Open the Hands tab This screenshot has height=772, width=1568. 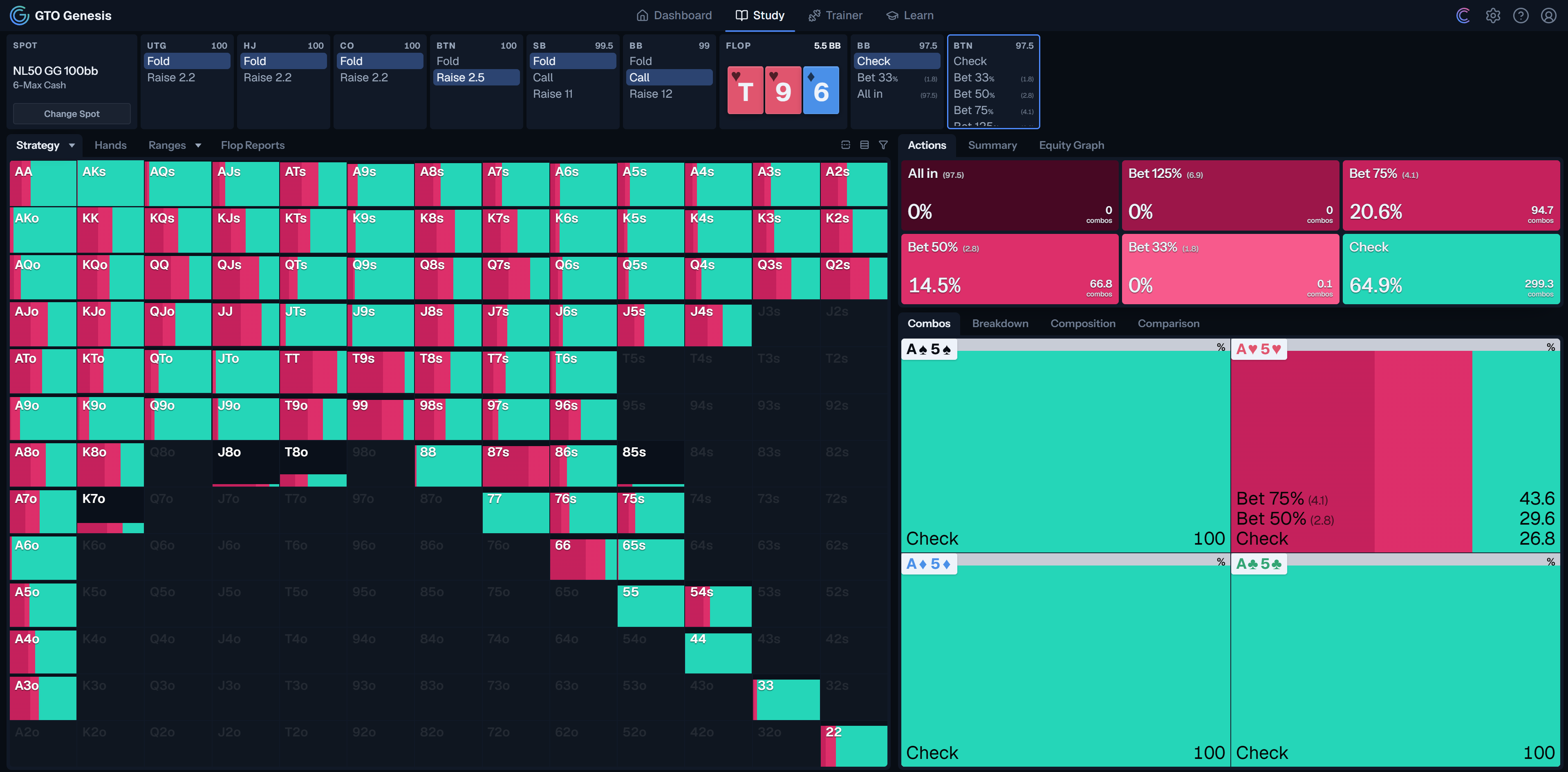coord(110,146)
